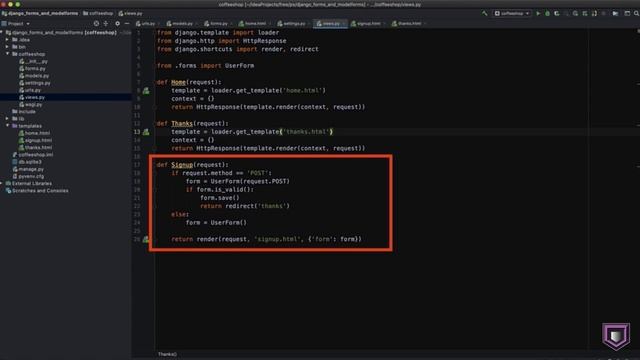Switch to the models.py editor tab

click(x=180, y=24)
